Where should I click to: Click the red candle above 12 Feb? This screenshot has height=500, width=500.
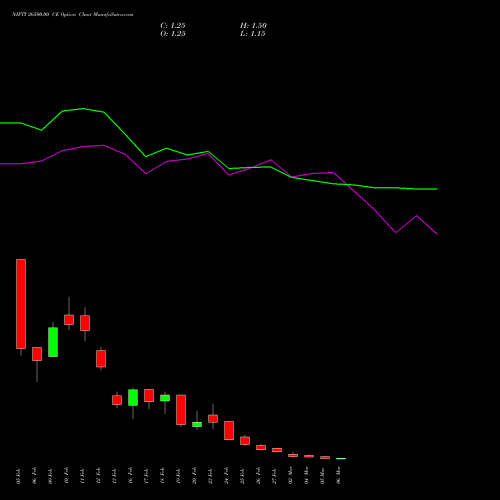point(101,359)
